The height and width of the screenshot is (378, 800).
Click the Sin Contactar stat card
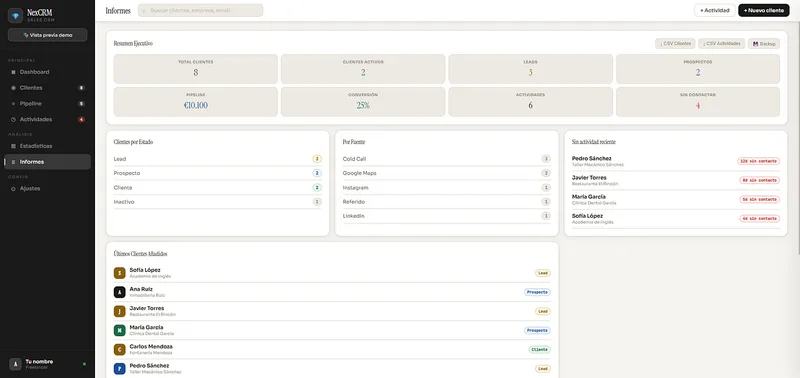point(697,102)
